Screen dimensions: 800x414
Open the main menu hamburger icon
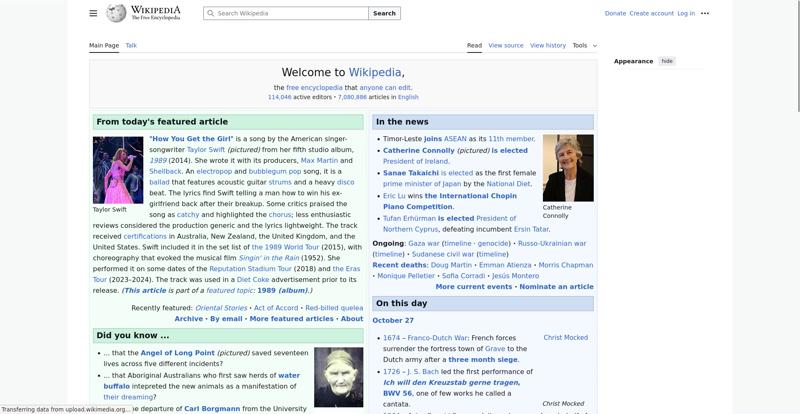pyautogui.click(x=93, y=13)
